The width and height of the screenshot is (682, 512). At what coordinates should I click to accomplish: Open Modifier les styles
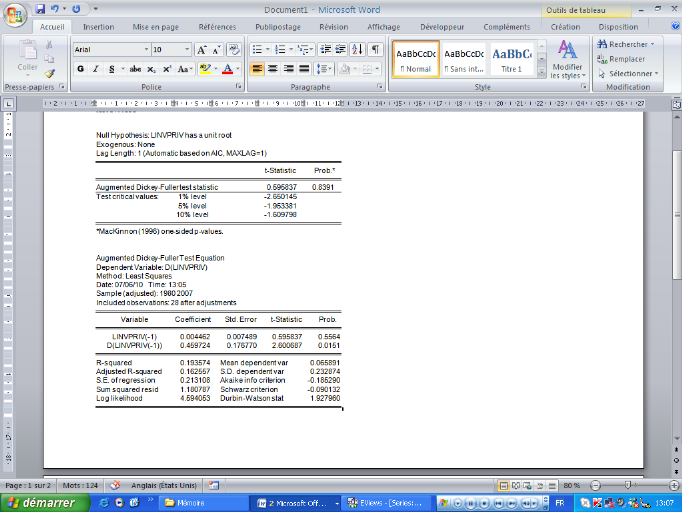coord(567,58)
